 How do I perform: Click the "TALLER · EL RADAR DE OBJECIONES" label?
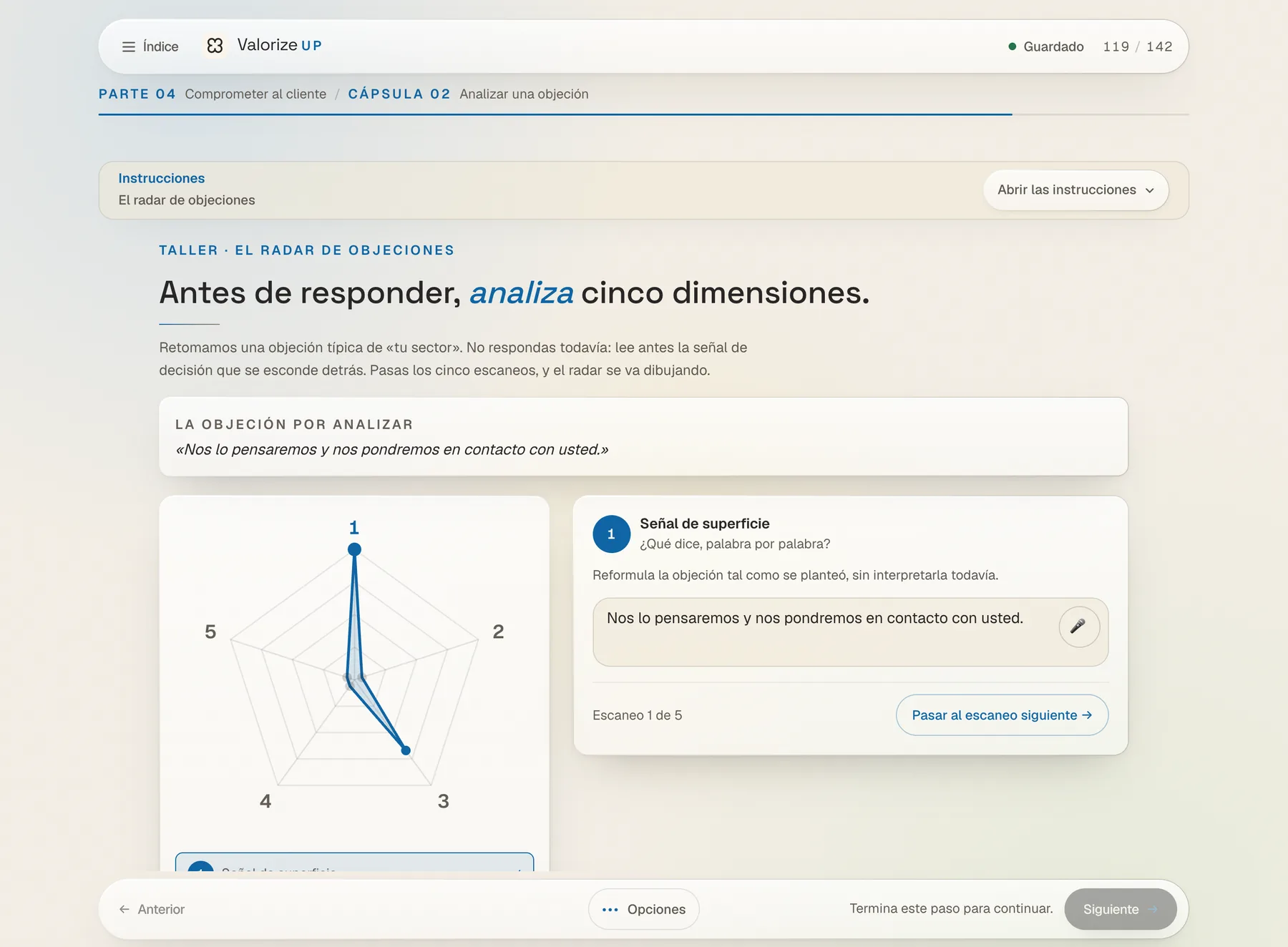(306, 250)
